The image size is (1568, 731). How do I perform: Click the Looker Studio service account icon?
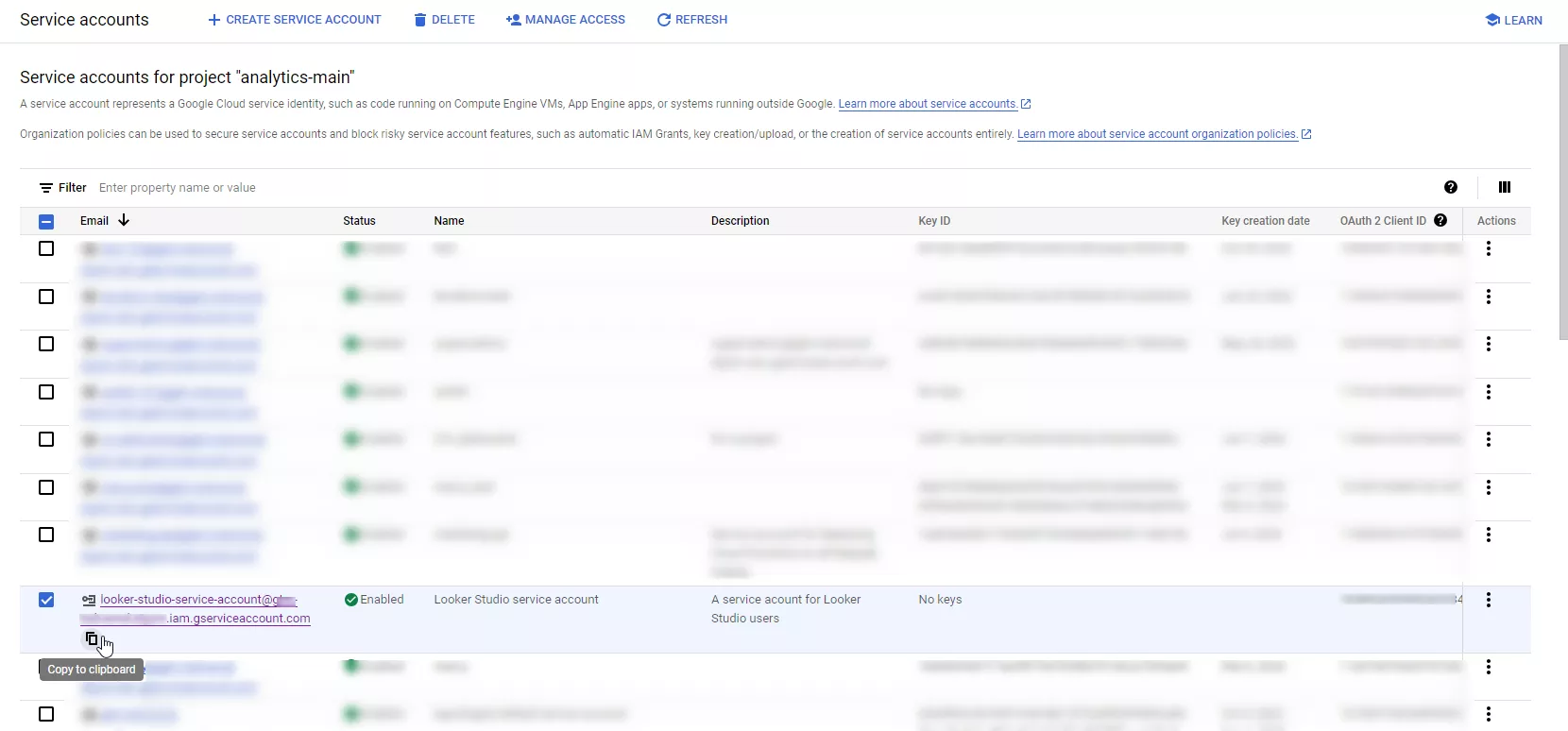(89, 600)
